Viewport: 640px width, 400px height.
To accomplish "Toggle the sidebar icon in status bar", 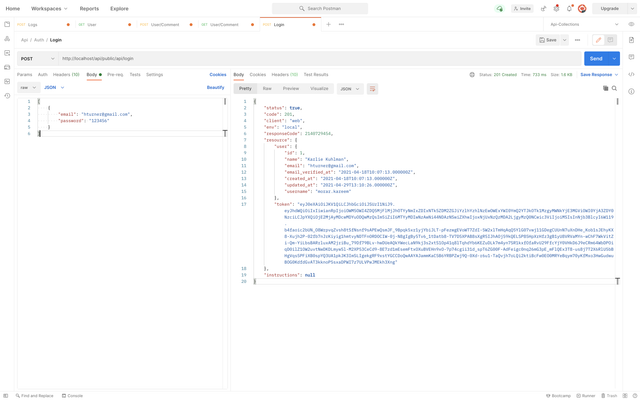I will [6, 396].
